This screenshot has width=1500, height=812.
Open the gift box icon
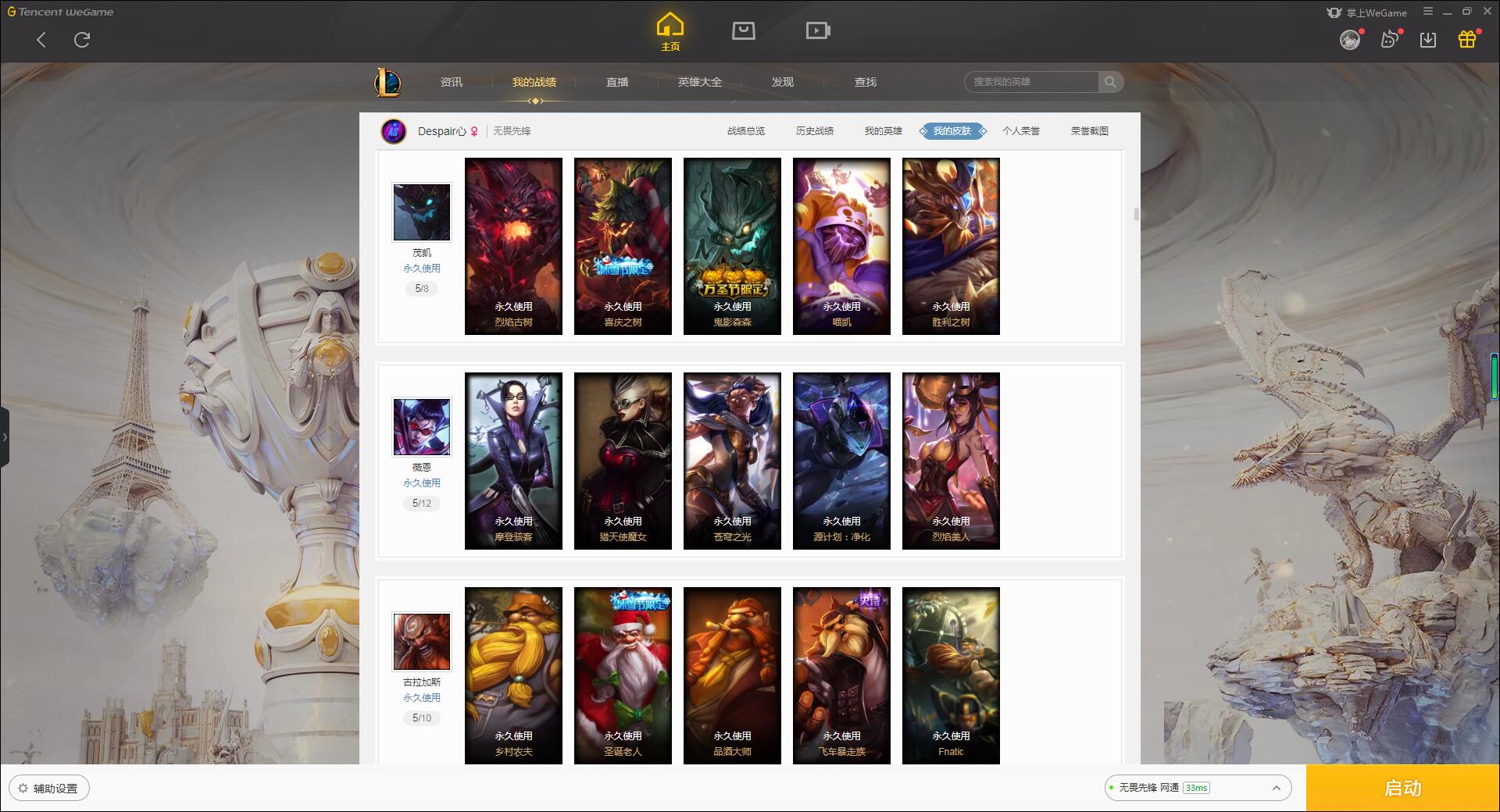pos(1467,40)
